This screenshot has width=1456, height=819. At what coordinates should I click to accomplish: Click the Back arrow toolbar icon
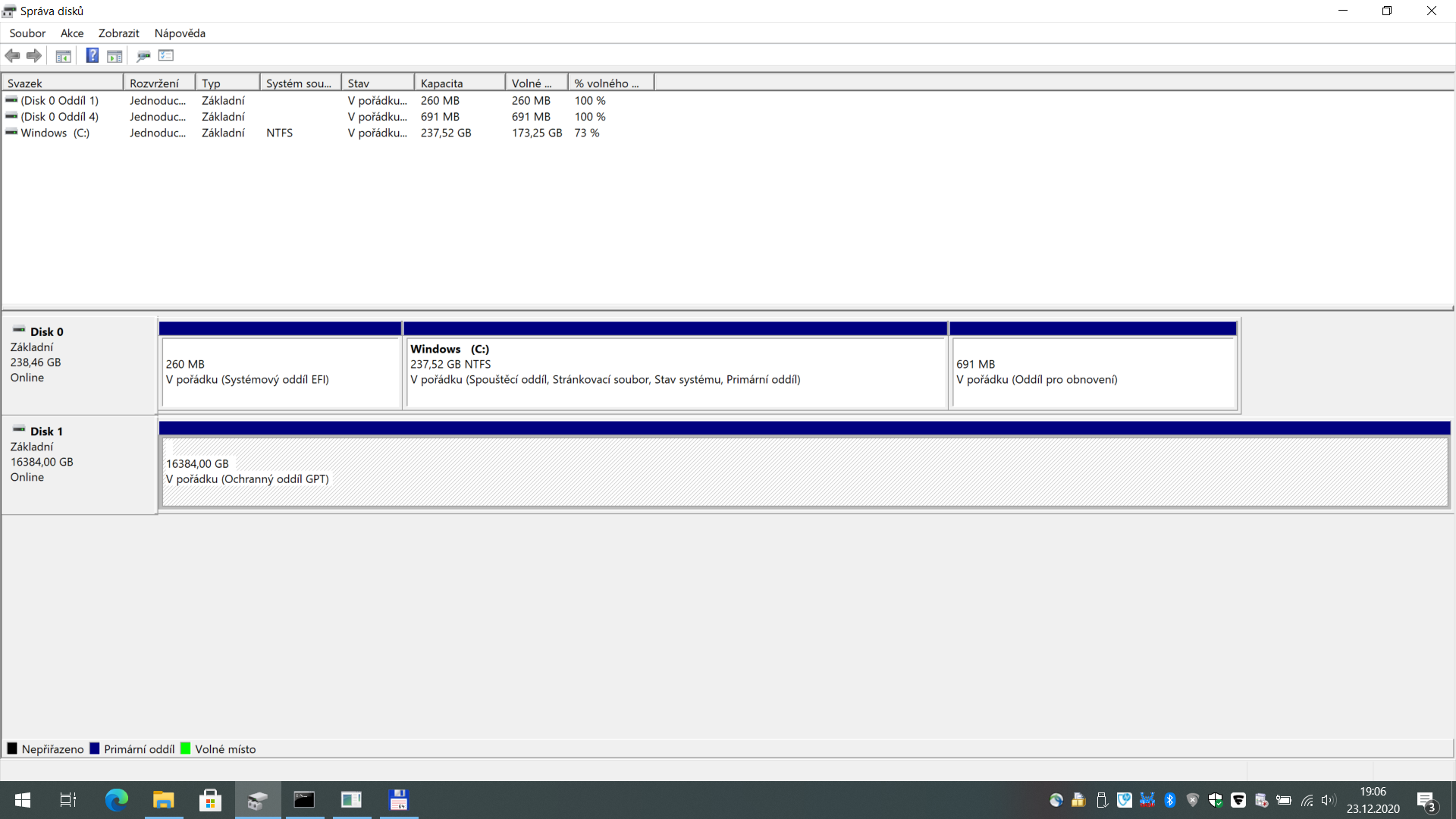tap(12, 55)
